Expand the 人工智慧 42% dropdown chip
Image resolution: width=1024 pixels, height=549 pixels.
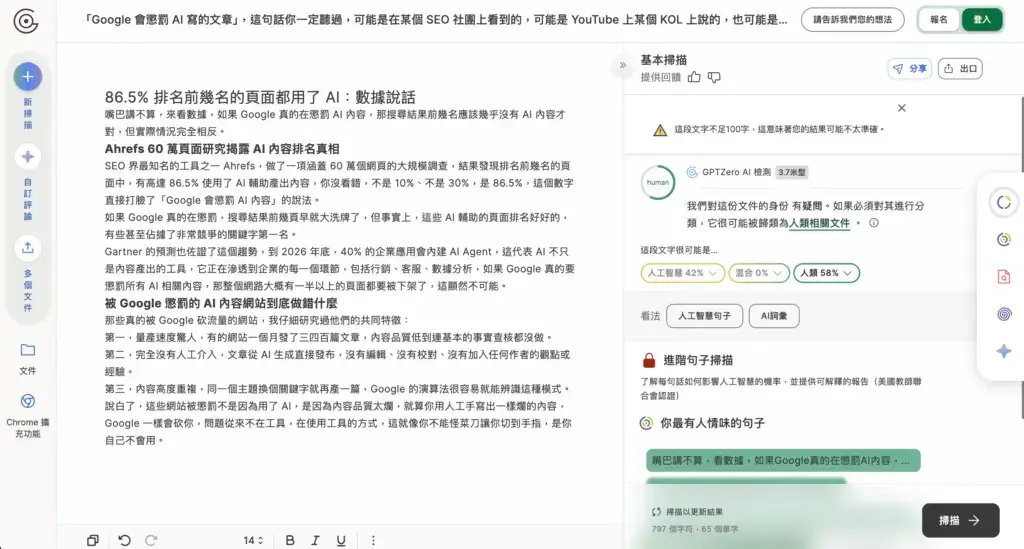tap(682, 272)
